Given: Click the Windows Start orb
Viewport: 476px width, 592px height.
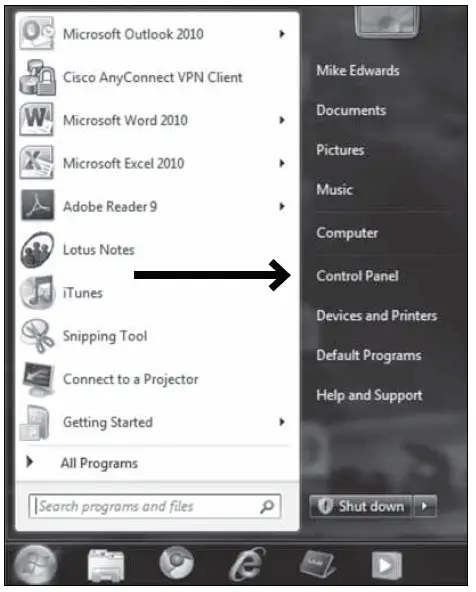Looking at the screenshot, I should (x=35, y=564).
